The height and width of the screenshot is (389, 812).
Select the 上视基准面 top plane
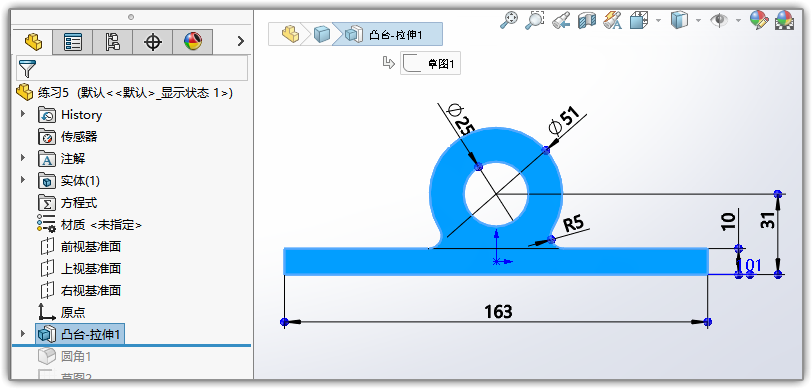(80, 268)
